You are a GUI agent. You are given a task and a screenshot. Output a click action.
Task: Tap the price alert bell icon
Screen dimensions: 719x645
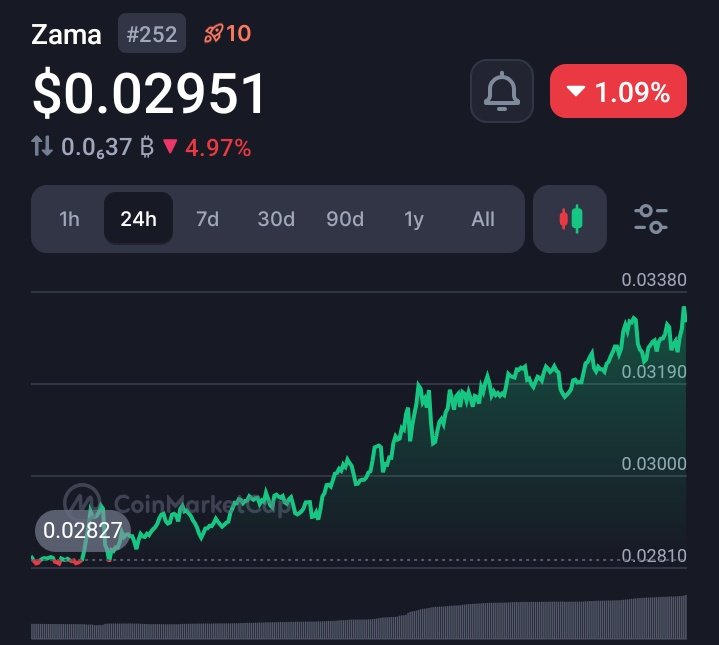pyautogui.click(x=502, y=91)
